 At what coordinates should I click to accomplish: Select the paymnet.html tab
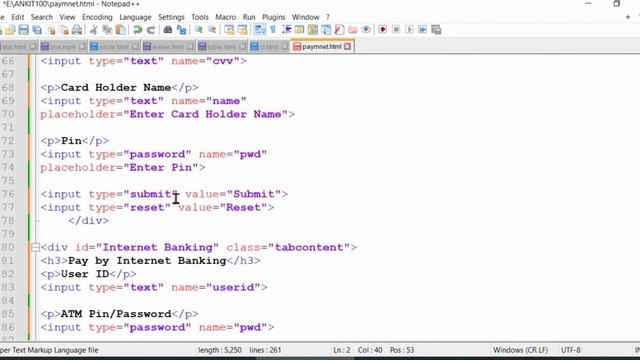321,47
